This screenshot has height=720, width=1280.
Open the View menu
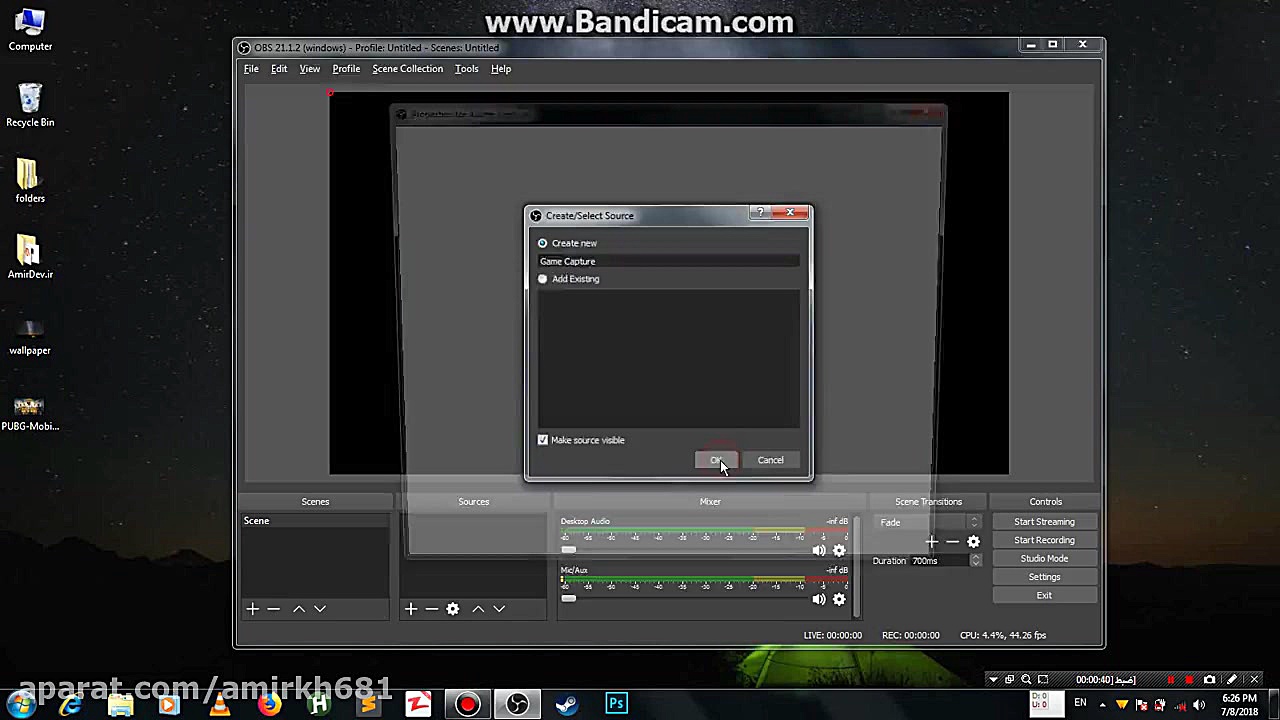pyautogui.click(x=310, y=69)
